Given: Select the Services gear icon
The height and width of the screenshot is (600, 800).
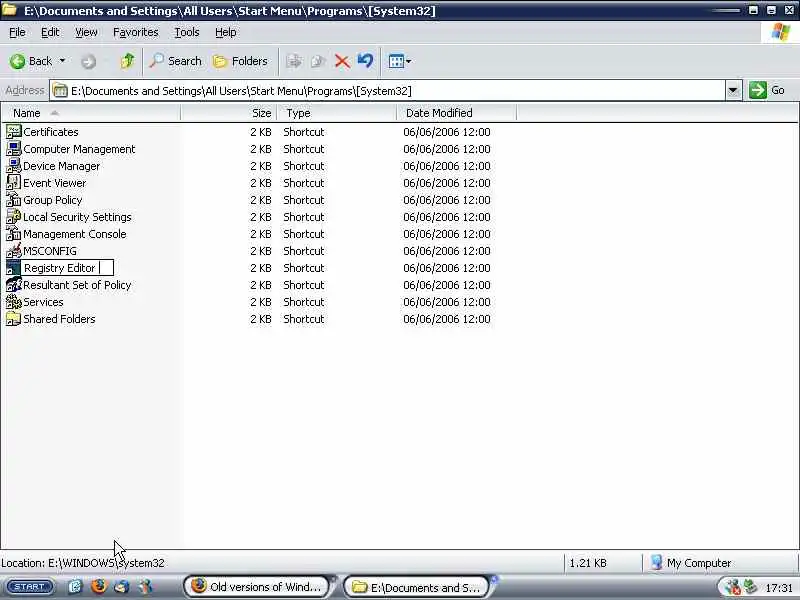Looking at the screenshot, I should (x=13, y=302).
